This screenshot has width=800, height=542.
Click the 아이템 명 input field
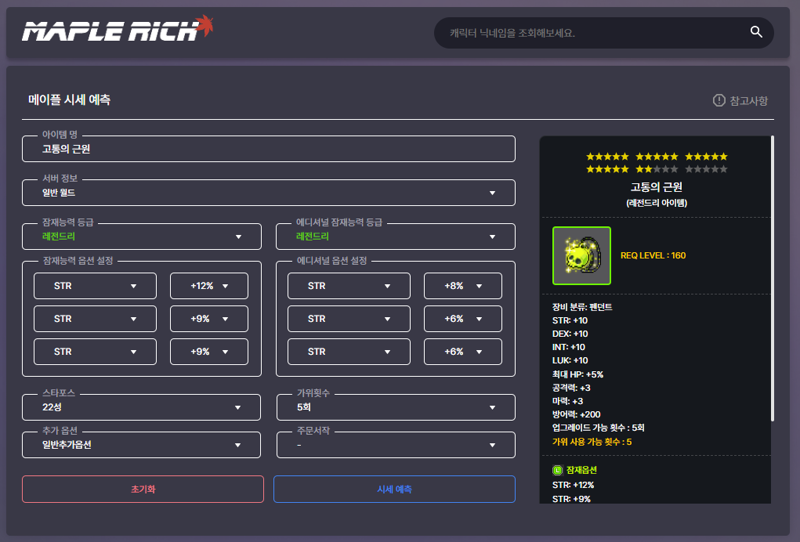pos(269,149)
